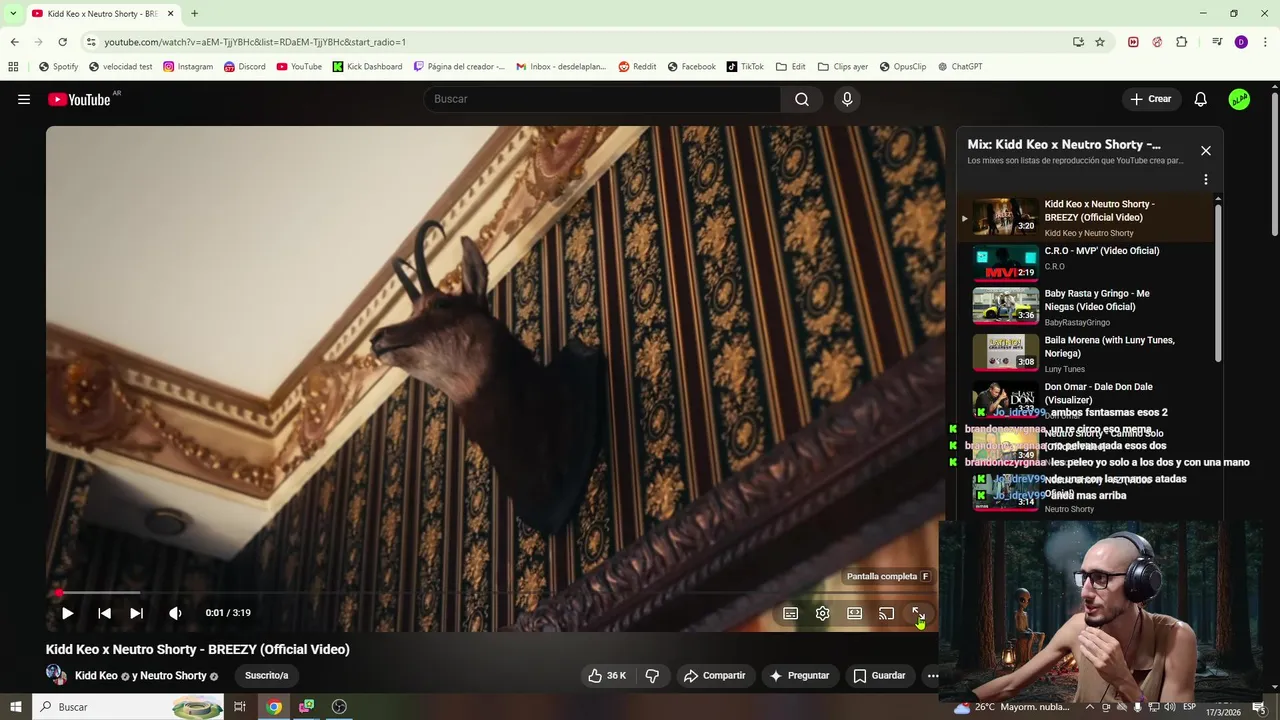This screenshot has height=720, width=1280.
Task: Open the account avatar menu
Action: [x=1239, y=99]
